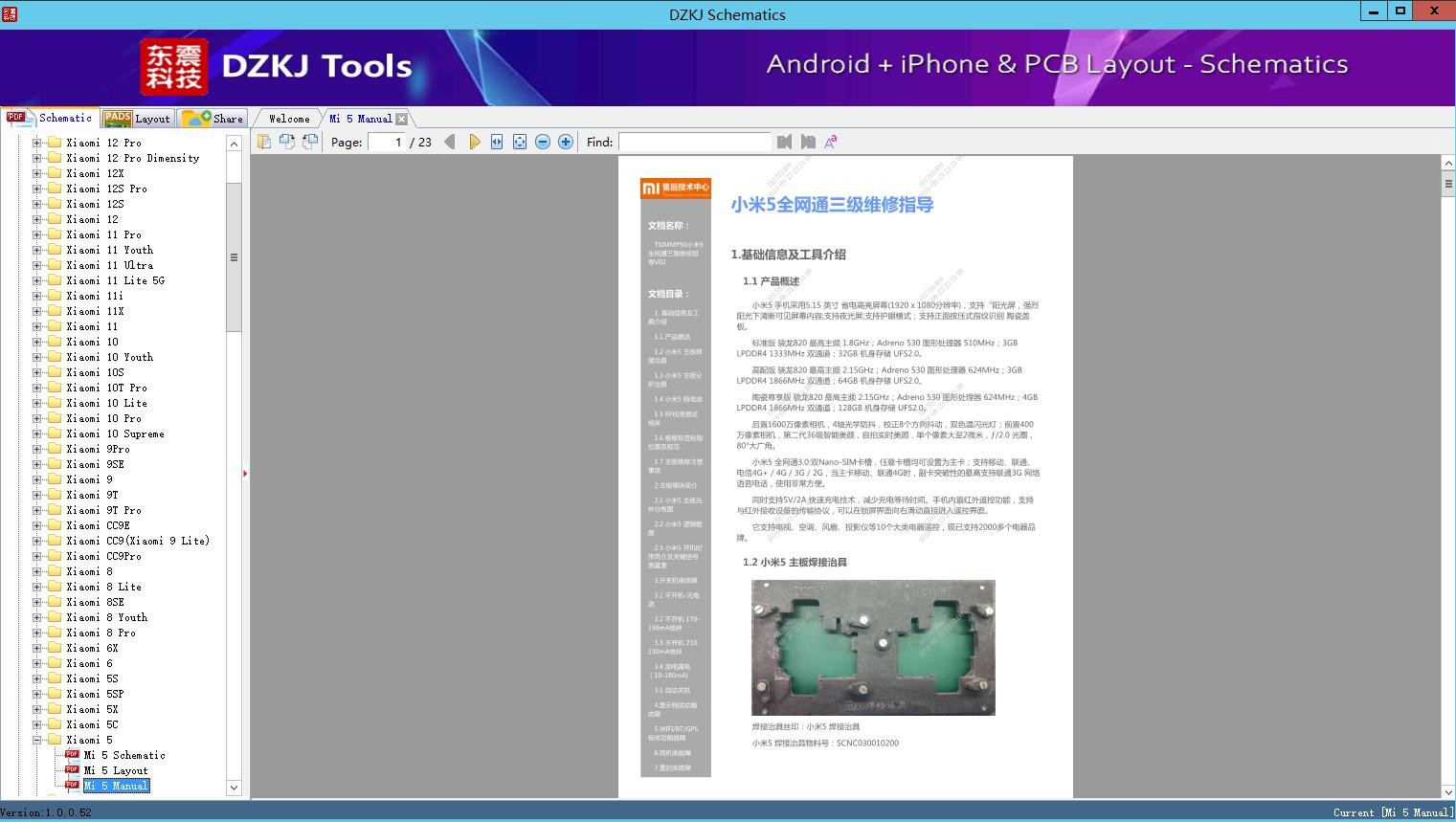1456x822 pixels.
Task: Click 'Current [Mi 5 Manual]' status text
Action: pos(1393,812)
